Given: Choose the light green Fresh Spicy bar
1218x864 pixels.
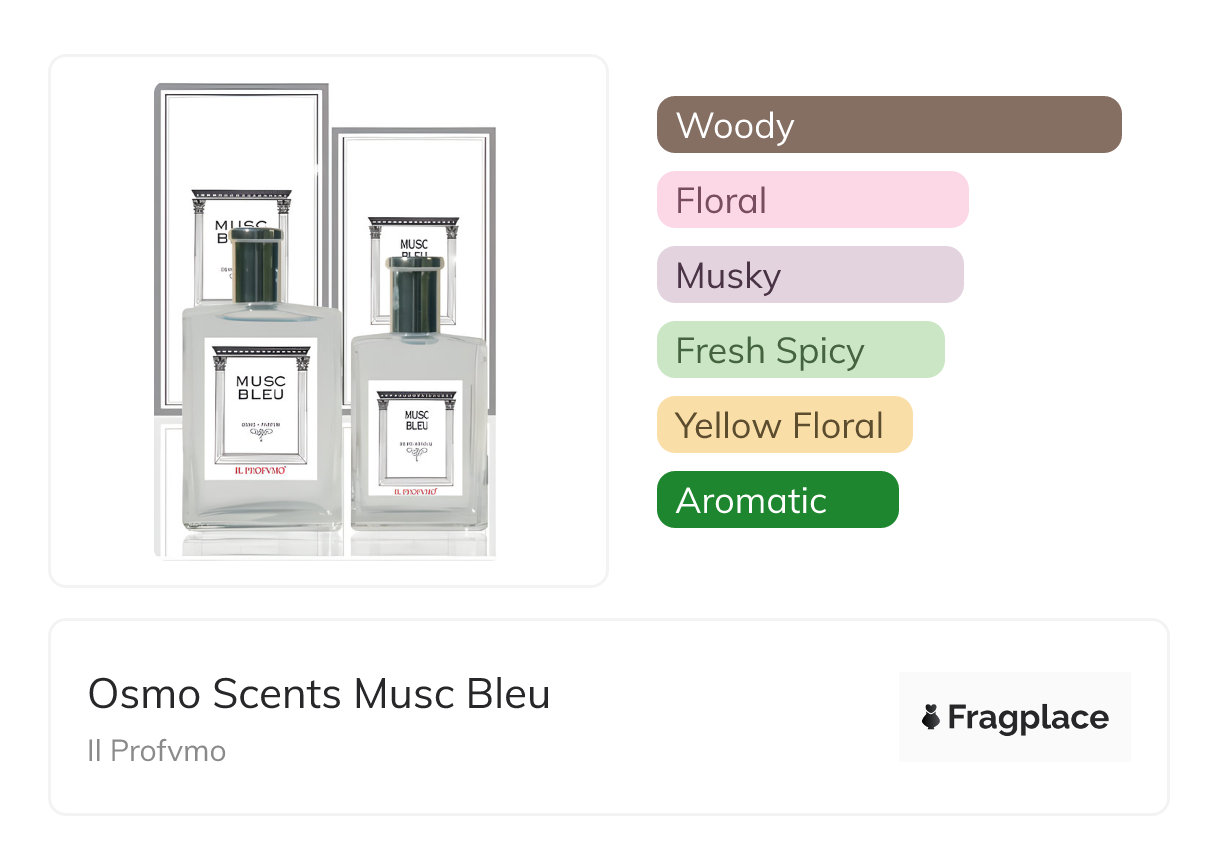Looking at the screenshot, I should pyautogui.click(x=800, y=350).
